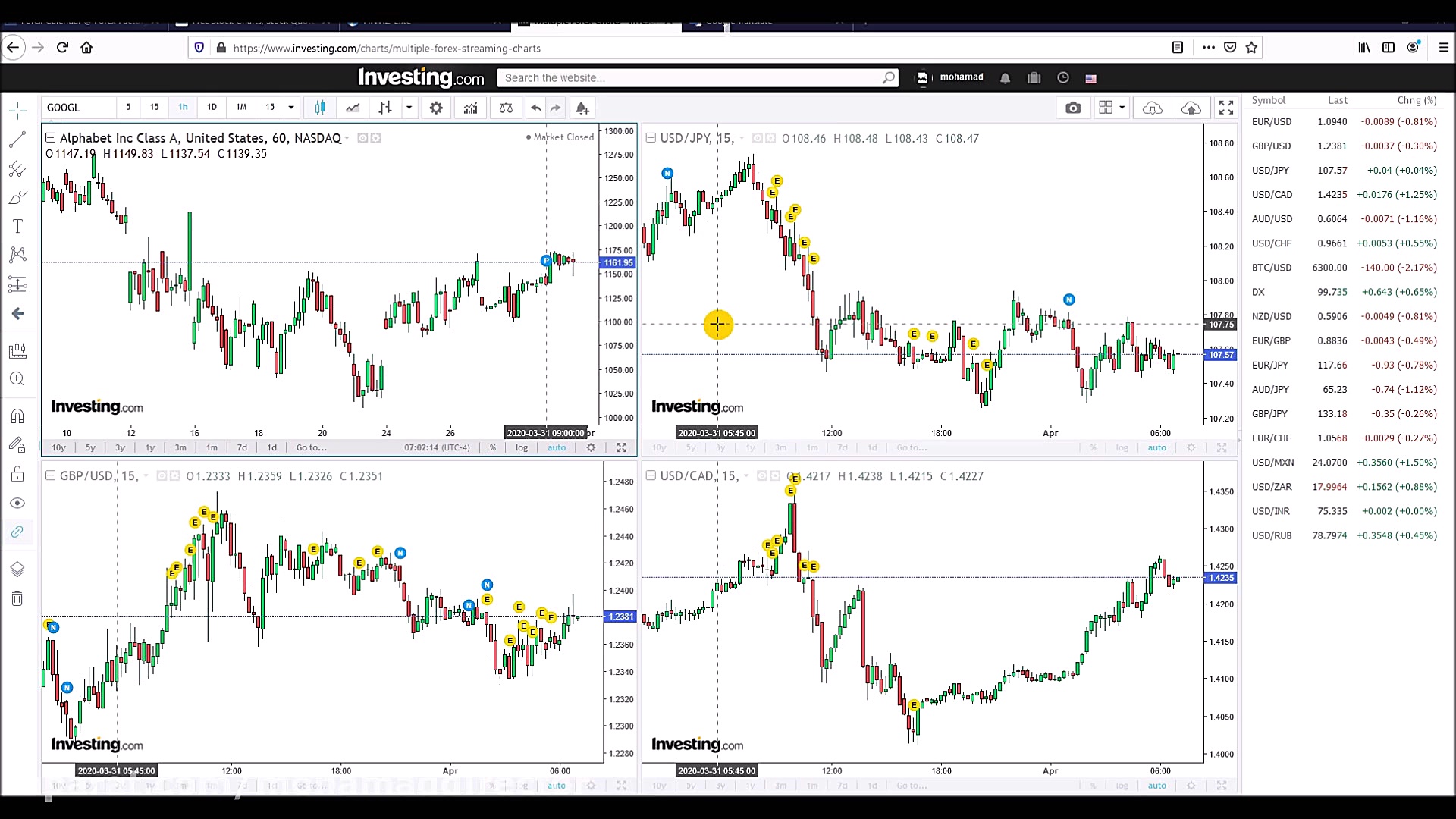The width and height of the screenshot is (1456, 819).
Task: Toggle fullscreen mode for charts
Action: coord(1226,108)
